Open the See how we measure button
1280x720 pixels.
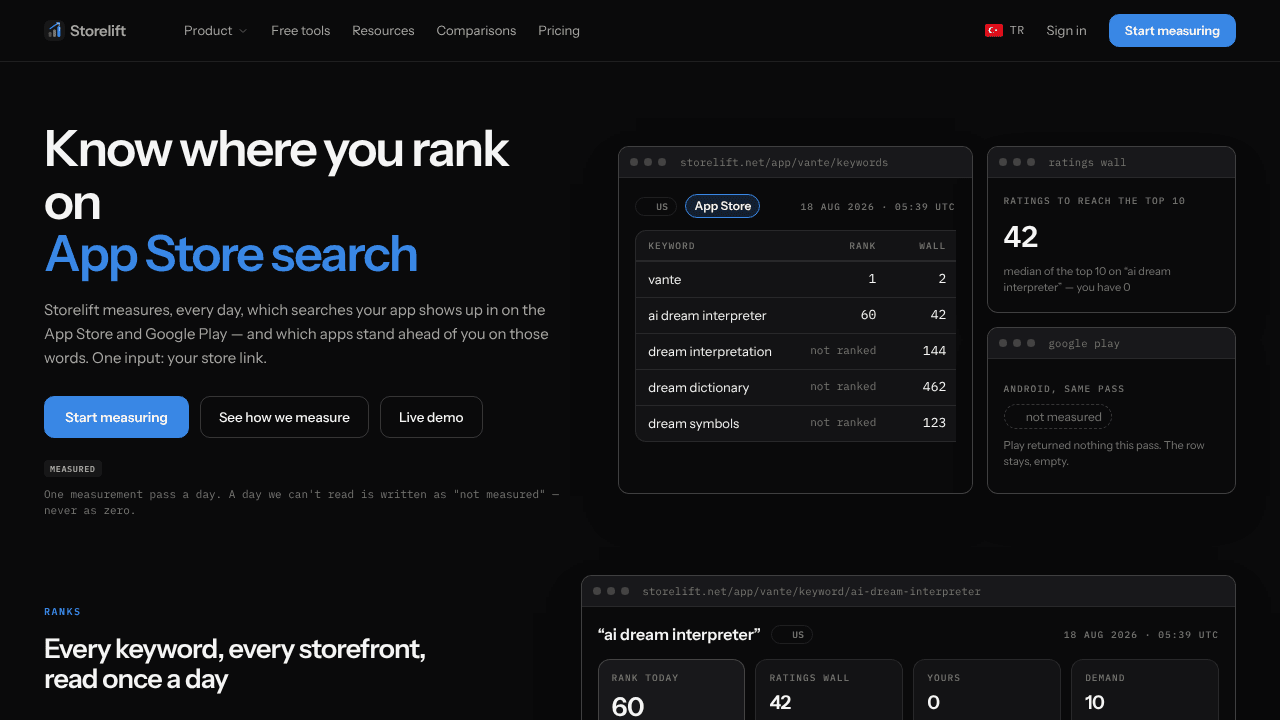284,417
